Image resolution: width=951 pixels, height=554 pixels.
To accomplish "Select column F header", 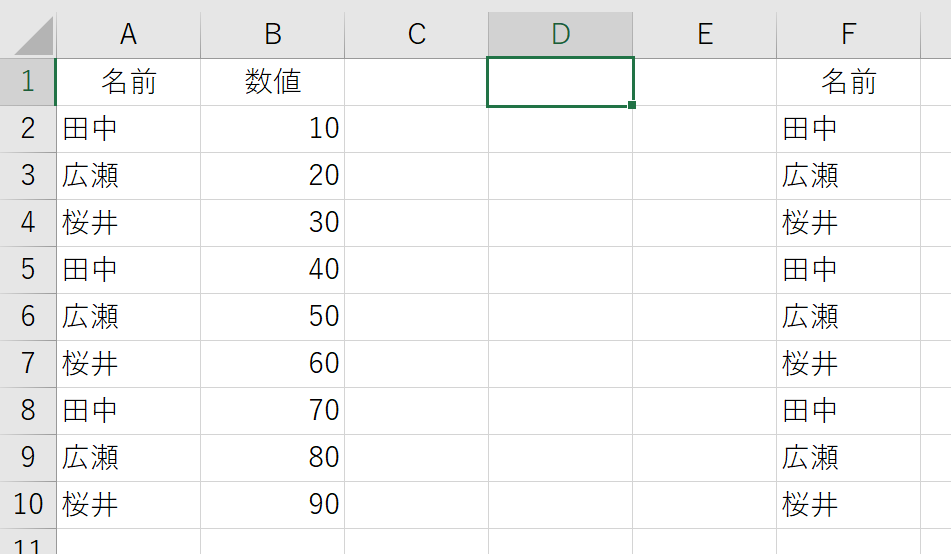I will (849, 35).
